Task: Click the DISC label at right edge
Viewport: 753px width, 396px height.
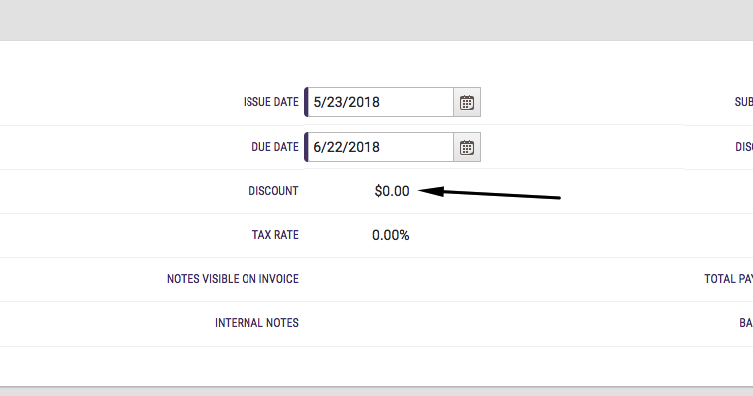Action: [x=744, y=147]
